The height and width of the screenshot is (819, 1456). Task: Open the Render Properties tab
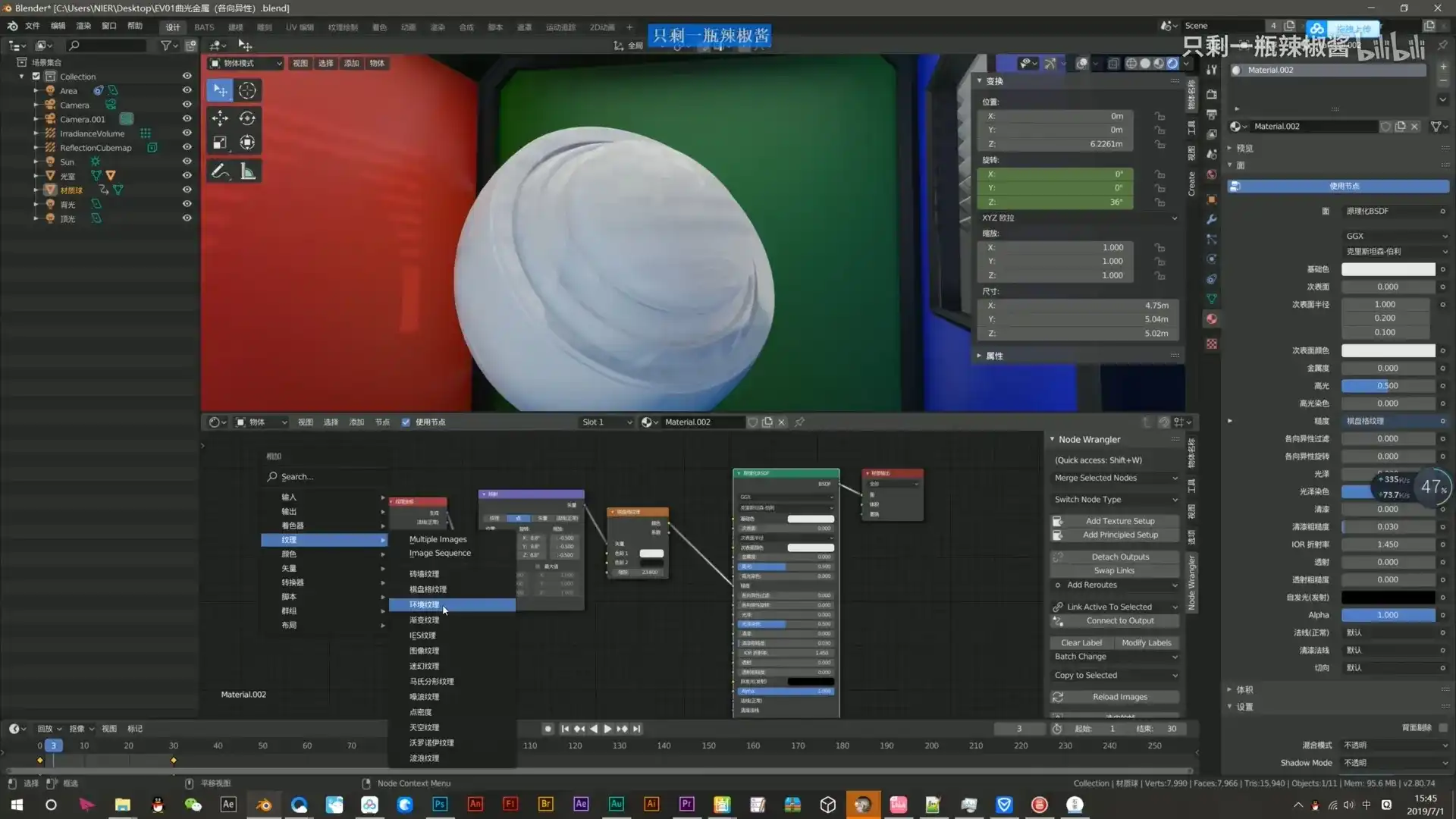pos(1211,93)
